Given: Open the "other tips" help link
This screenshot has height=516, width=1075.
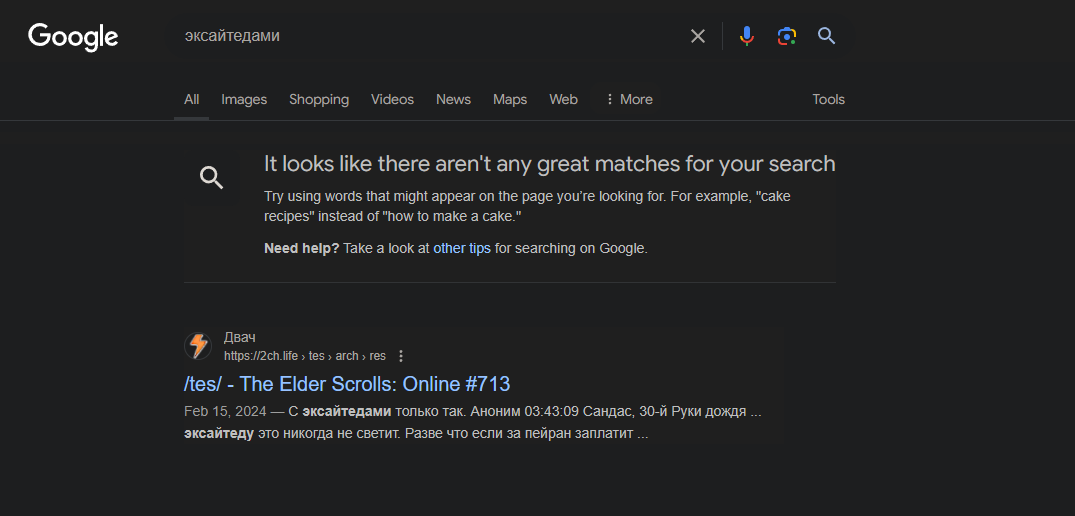Looking at the screenshot, I should pyautogui.click(x=462, y=248).
